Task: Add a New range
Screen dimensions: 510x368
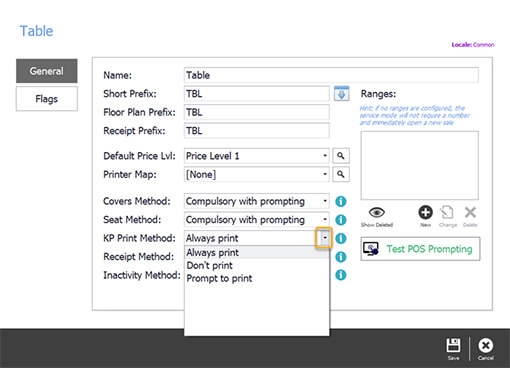Action: click(425, 212)
